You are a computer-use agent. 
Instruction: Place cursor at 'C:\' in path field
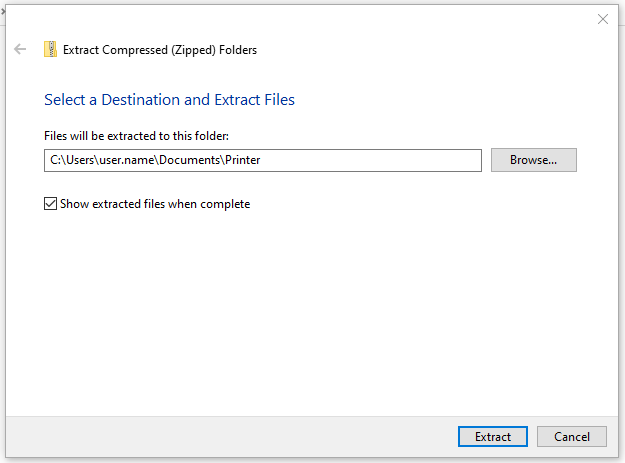(58, 160)
